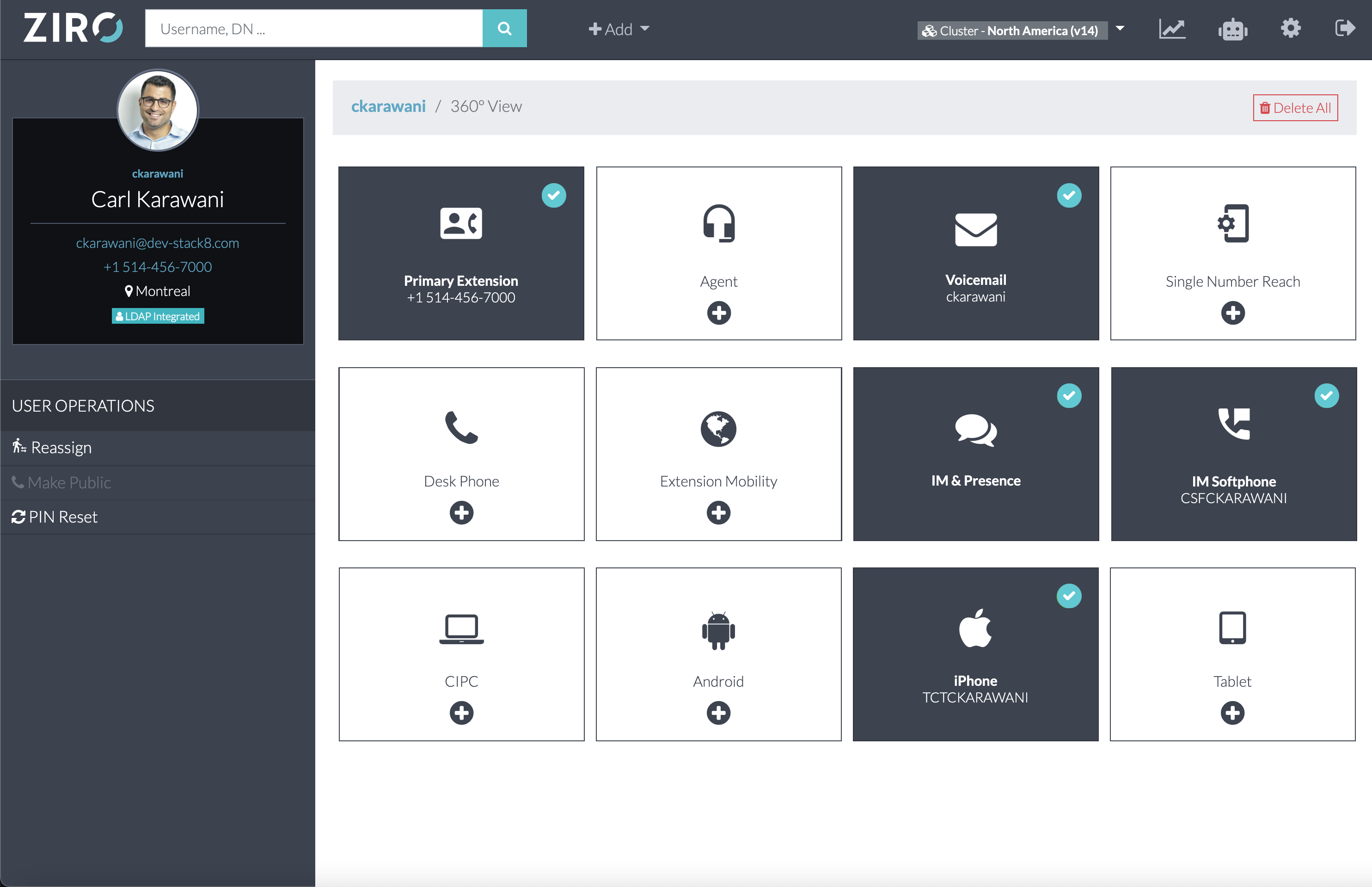Toggle the checkmark on Primary Extension tile
Viewport: 1372px width, 887px height.
click(554, 195)
